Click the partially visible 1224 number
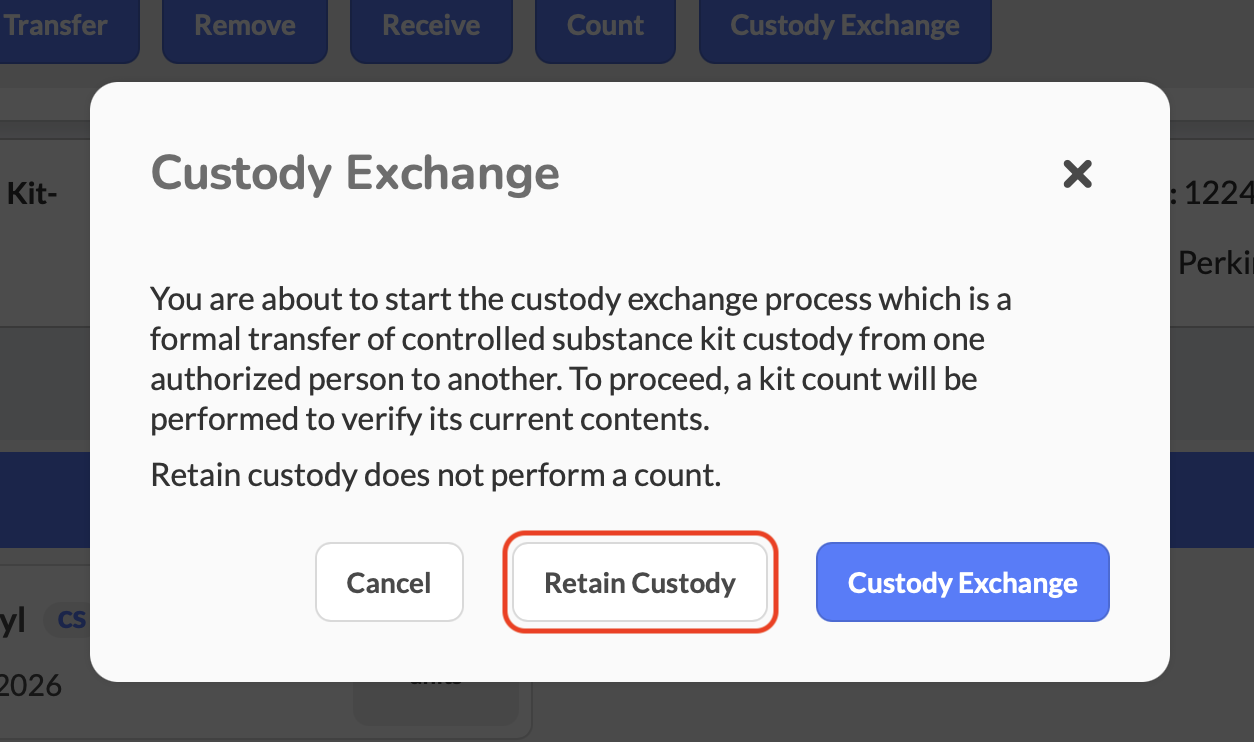Screen dimensions: 1254x742 (x=1217, y=193)
